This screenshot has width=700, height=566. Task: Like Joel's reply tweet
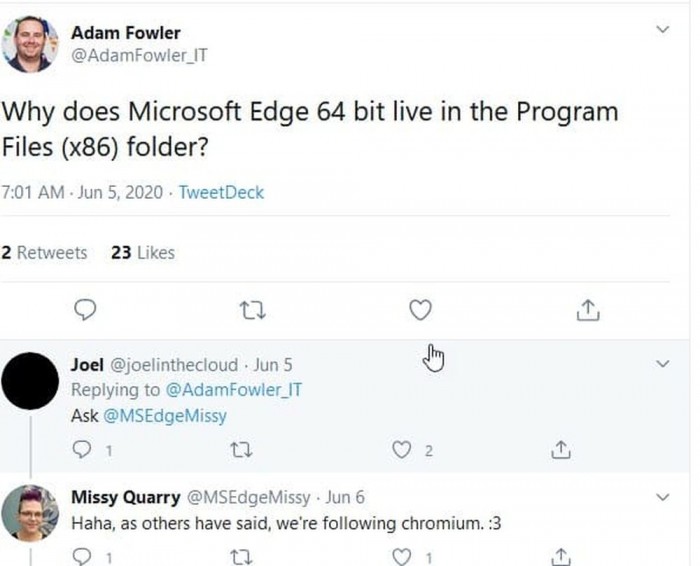pyautogui.click(x=404, y=450)
